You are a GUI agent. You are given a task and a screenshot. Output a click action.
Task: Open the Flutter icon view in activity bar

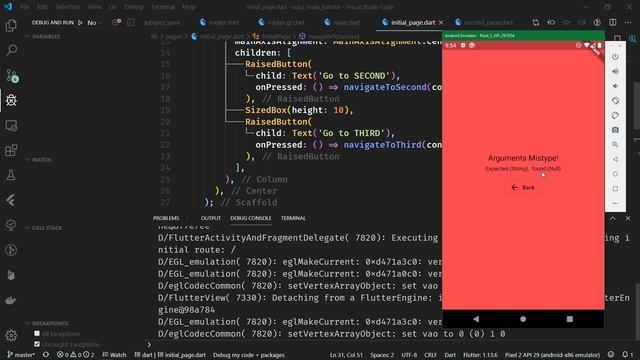[11, 200]
